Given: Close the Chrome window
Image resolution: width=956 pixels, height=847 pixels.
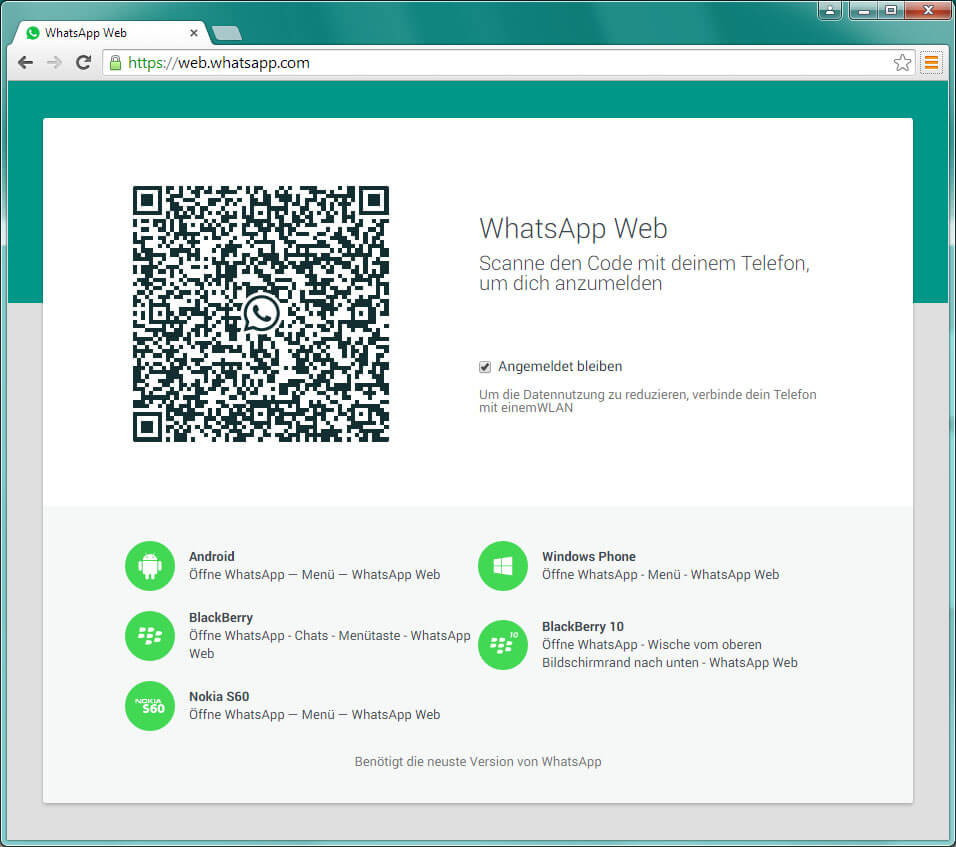Looking at the screenshot, I should coord(928,10).
